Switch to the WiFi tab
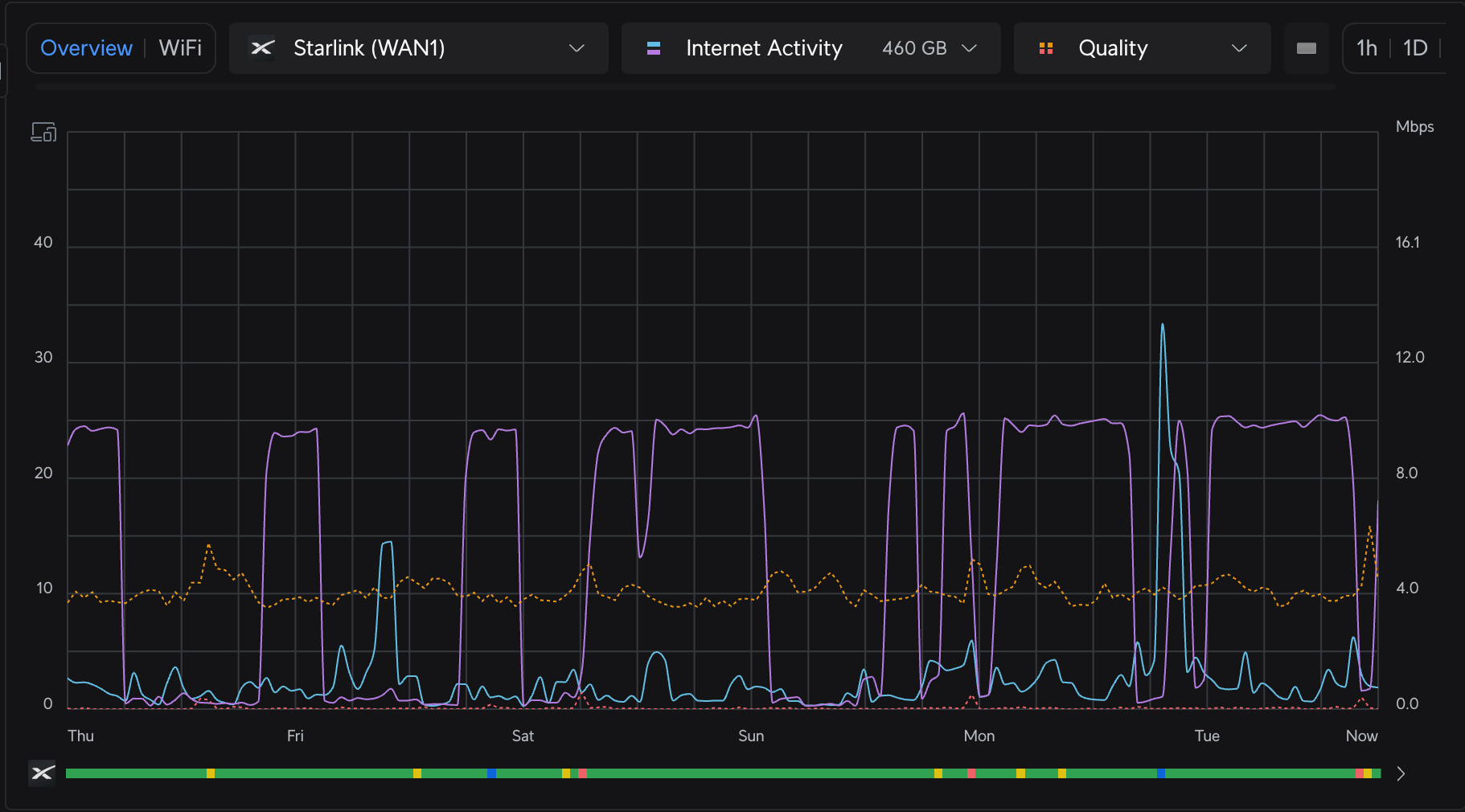 [x=180, y=48]
